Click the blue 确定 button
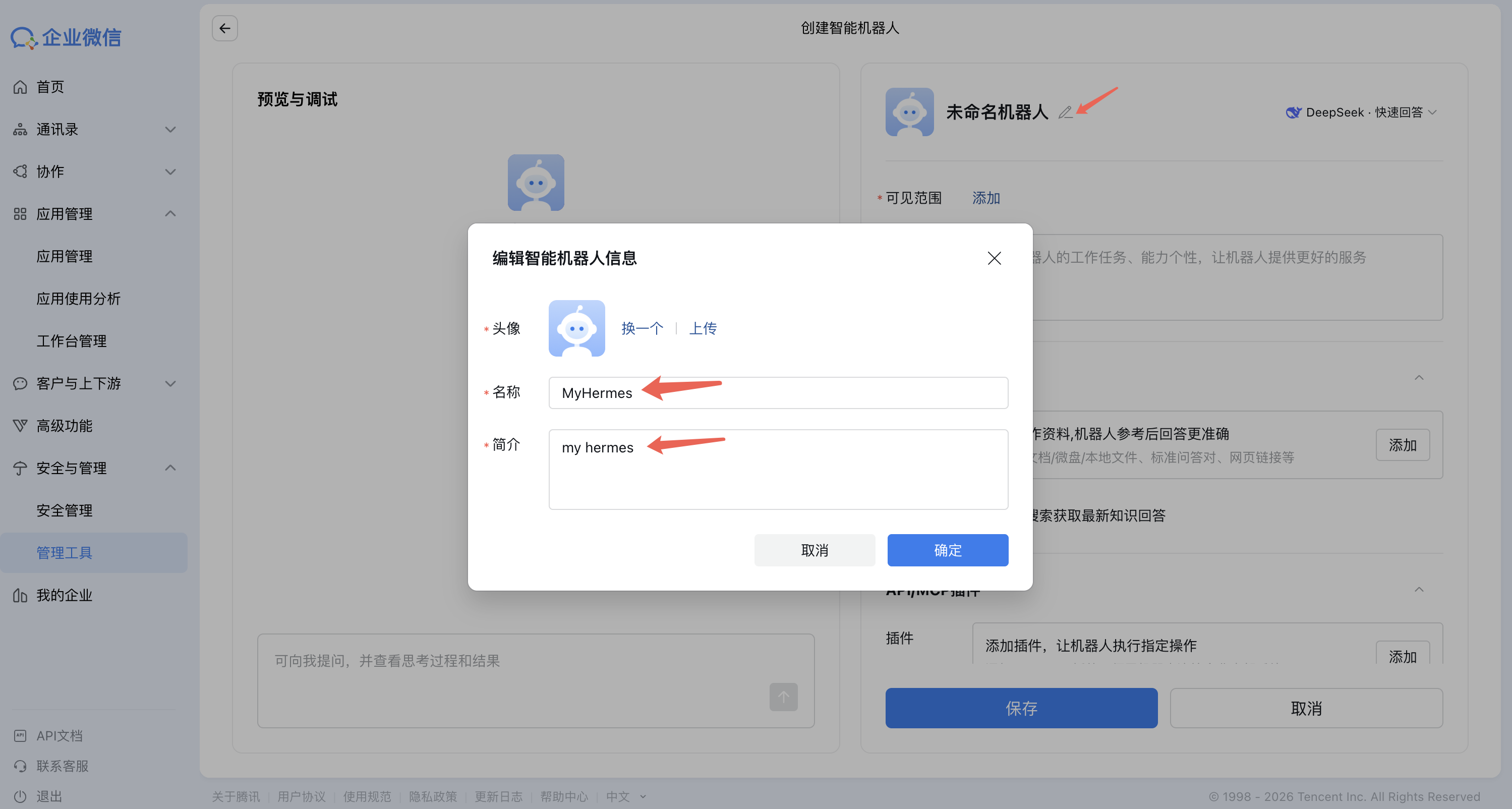Viewport: 1512px width, 809px height. (947, 550)
